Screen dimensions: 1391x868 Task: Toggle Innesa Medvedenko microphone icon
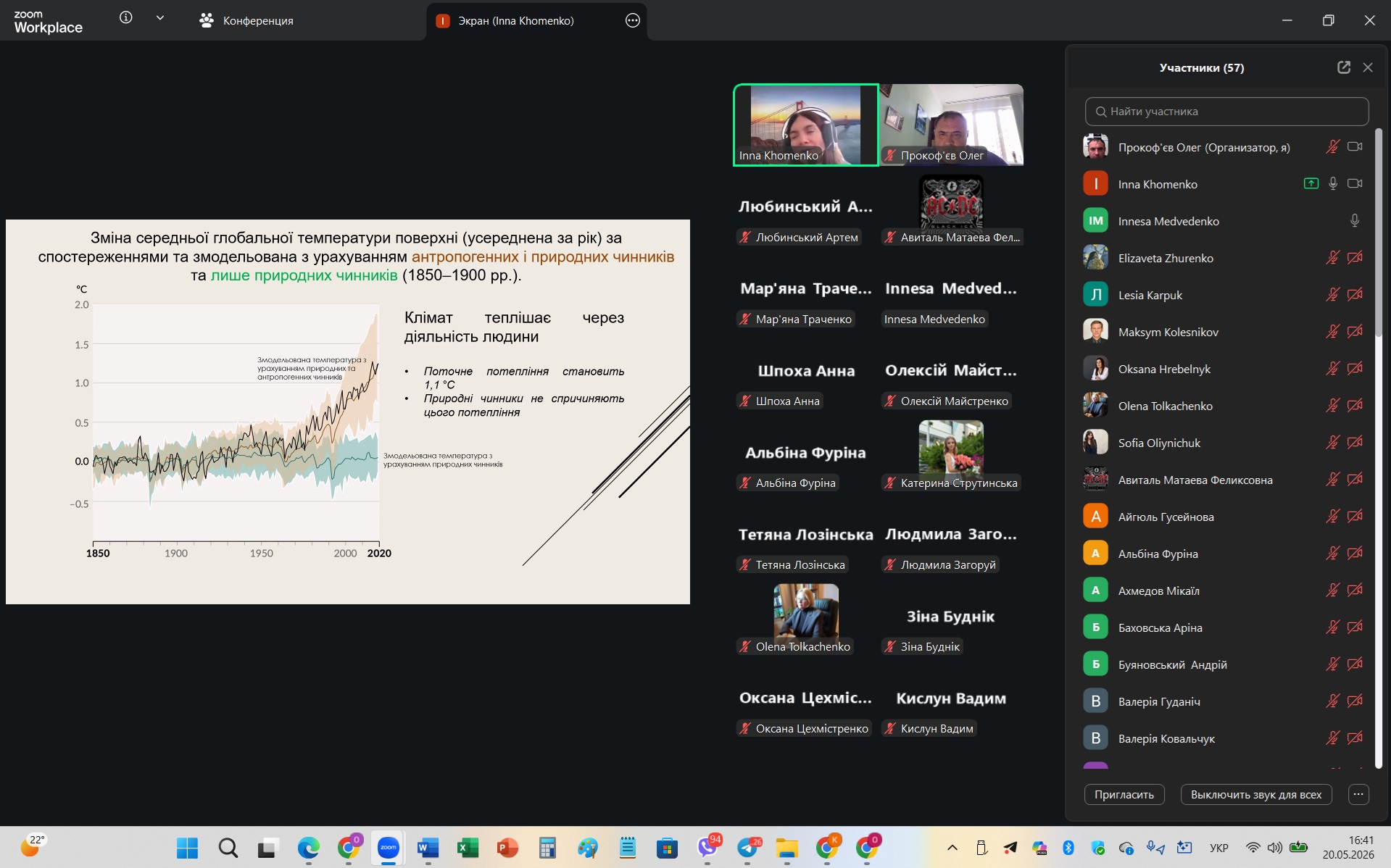point(1355,221)
